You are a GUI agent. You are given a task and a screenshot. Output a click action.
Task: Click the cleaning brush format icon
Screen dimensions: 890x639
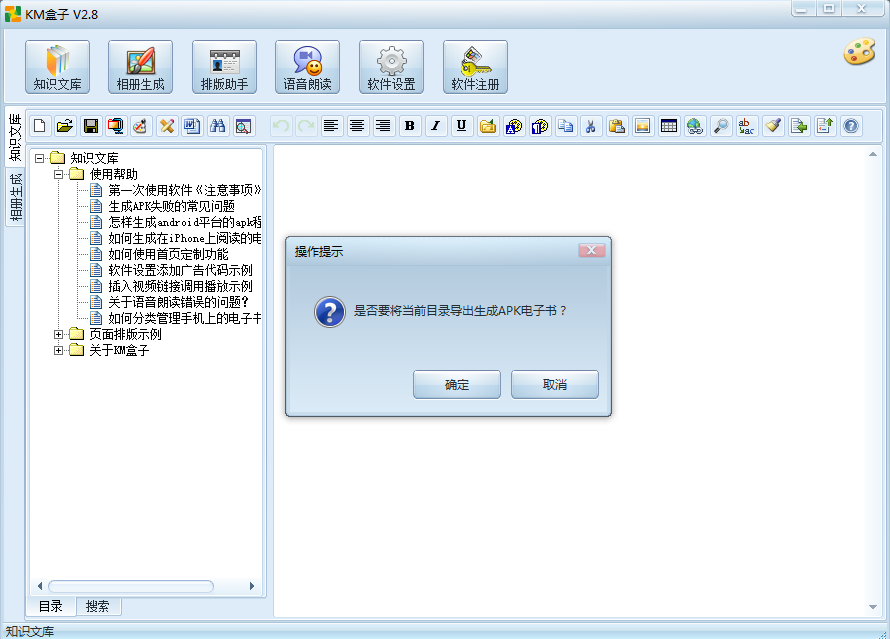[773, 126]
